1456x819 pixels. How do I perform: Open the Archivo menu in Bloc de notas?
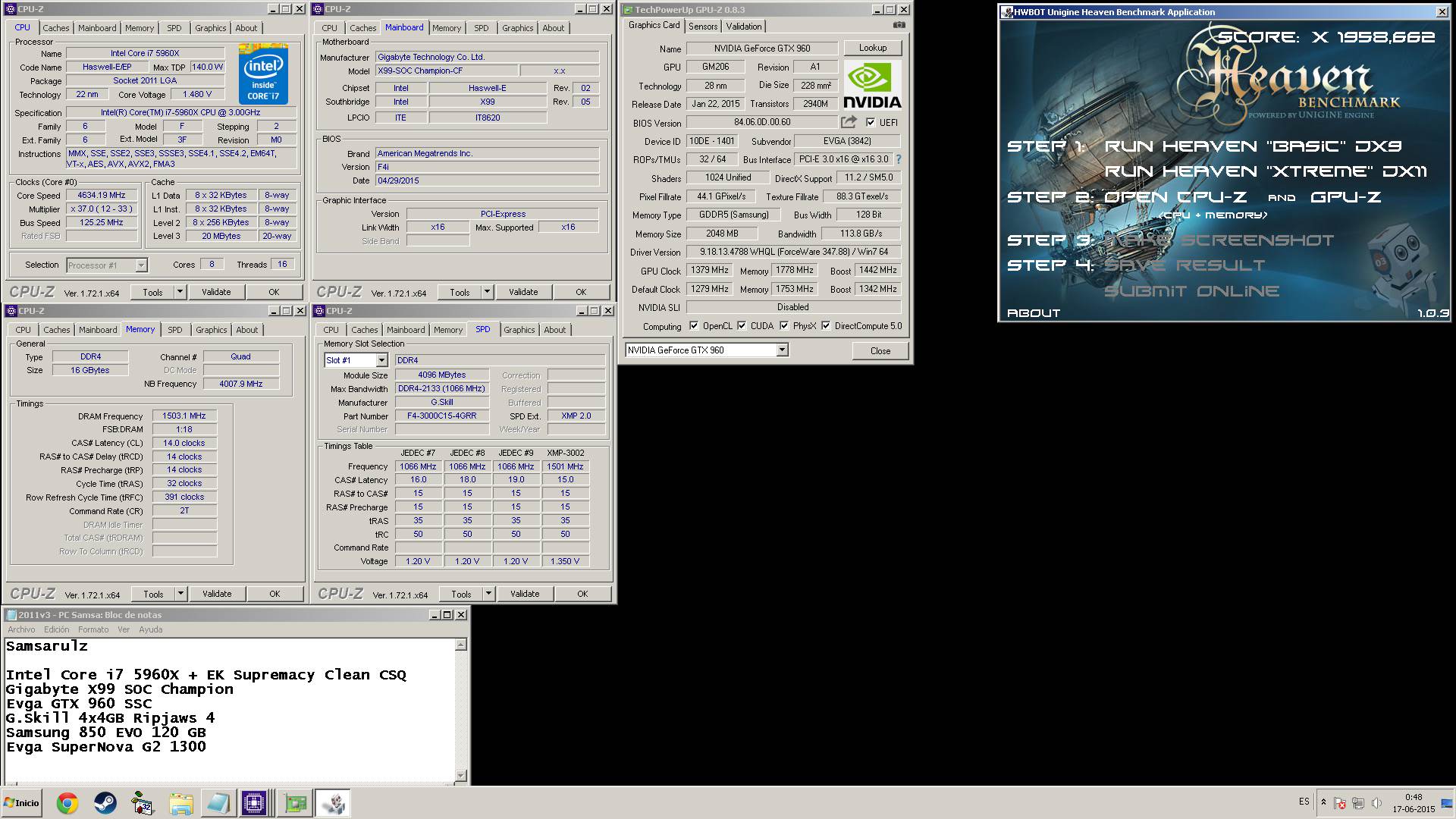tap(21, 629)
